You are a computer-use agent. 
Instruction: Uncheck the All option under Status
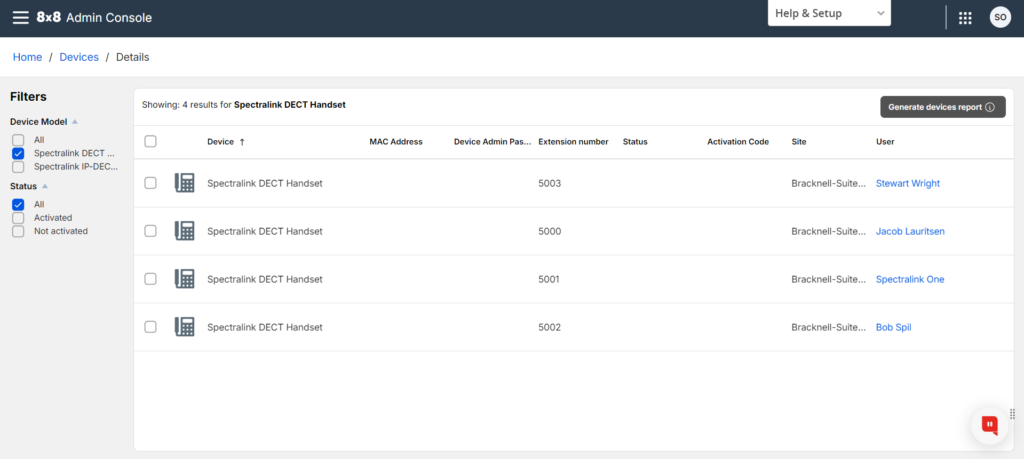coord(18,204)
